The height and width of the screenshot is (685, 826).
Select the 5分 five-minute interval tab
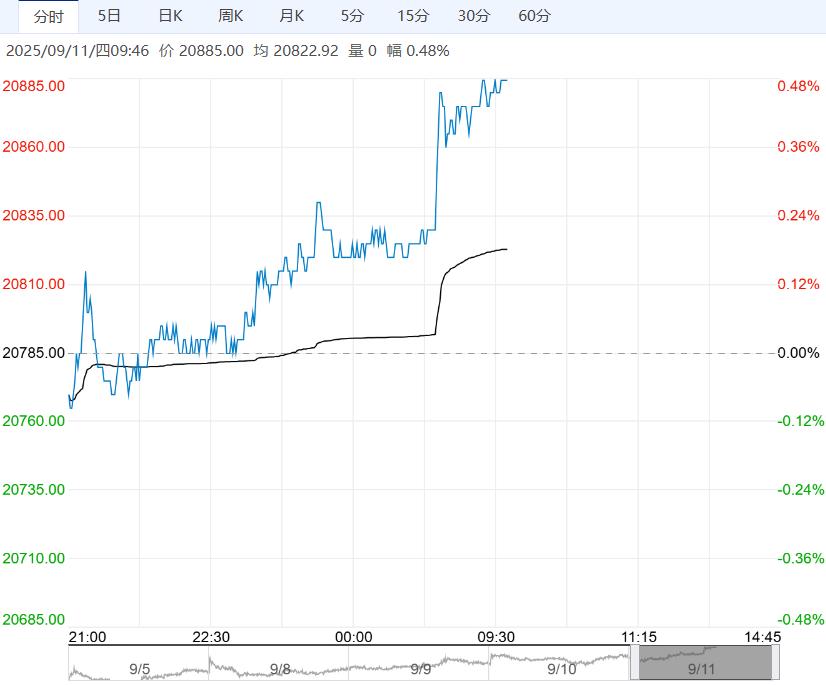point(352,16)
